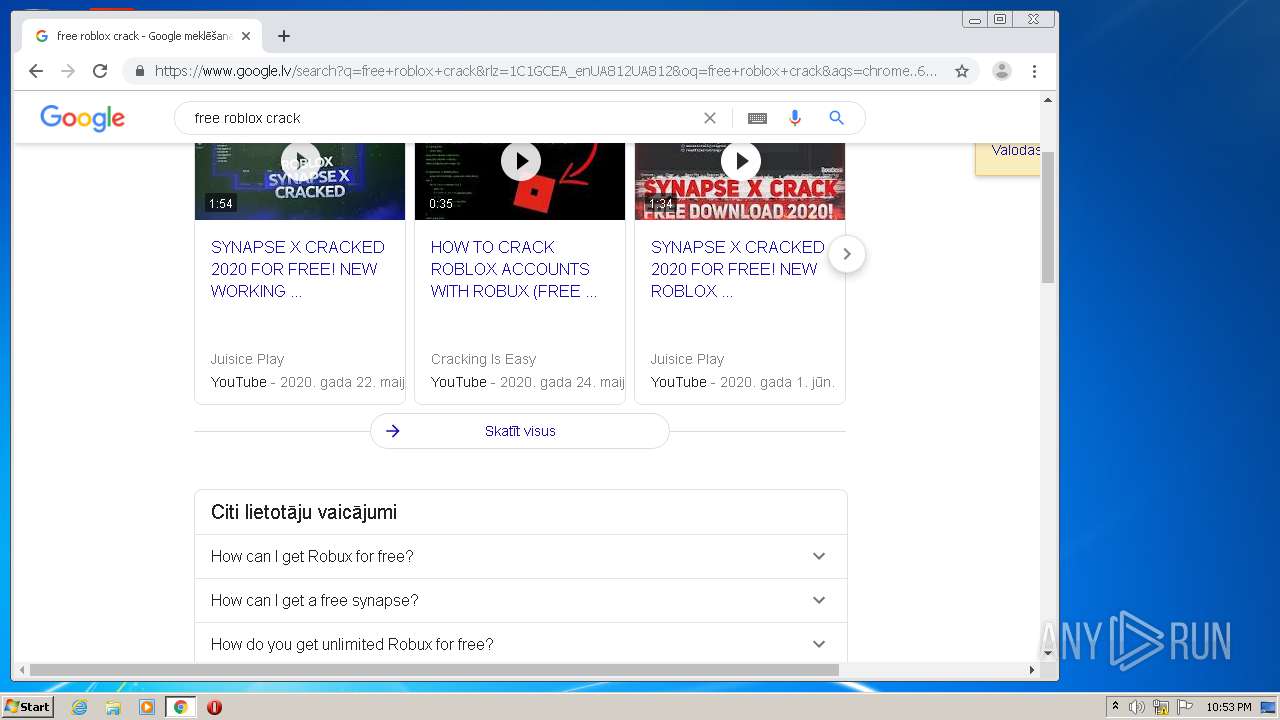
Task: Click the 'Citi lietotāju vaicājumi' heading
Action: click(304, 512)
